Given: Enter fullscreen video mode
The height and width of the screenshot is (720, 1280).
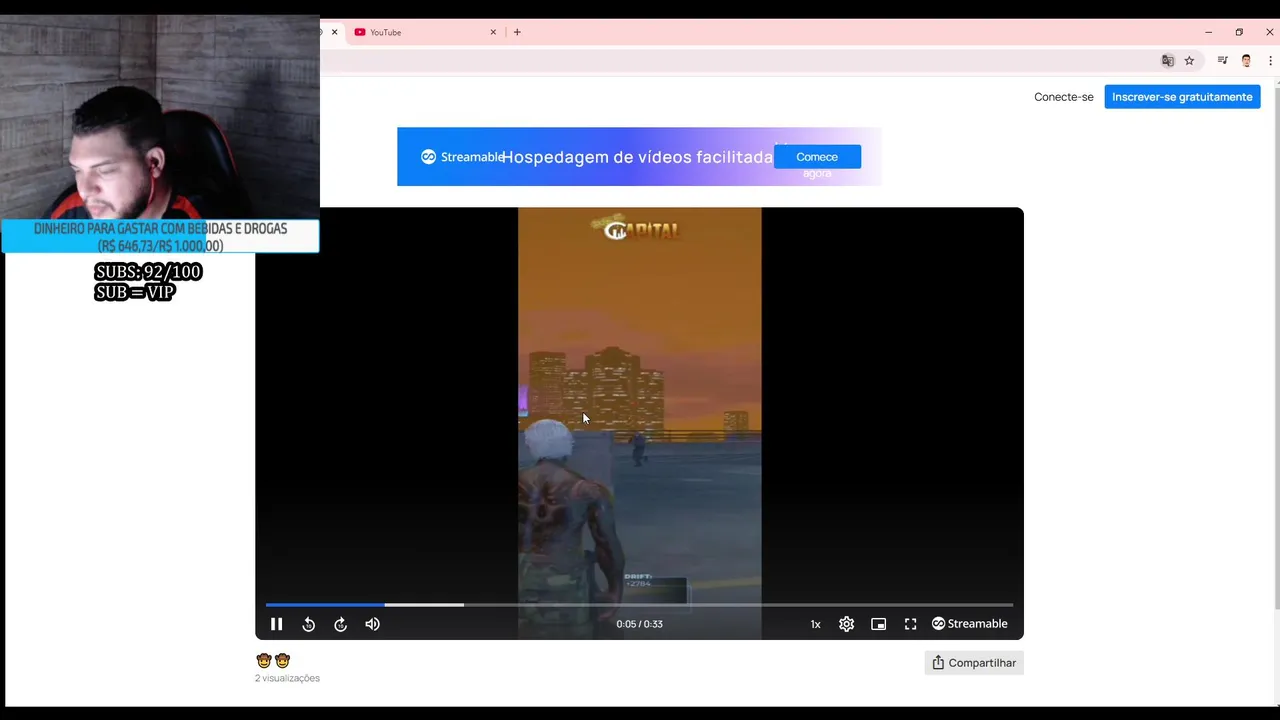Looking at the screenshot, I should (911, 624).
